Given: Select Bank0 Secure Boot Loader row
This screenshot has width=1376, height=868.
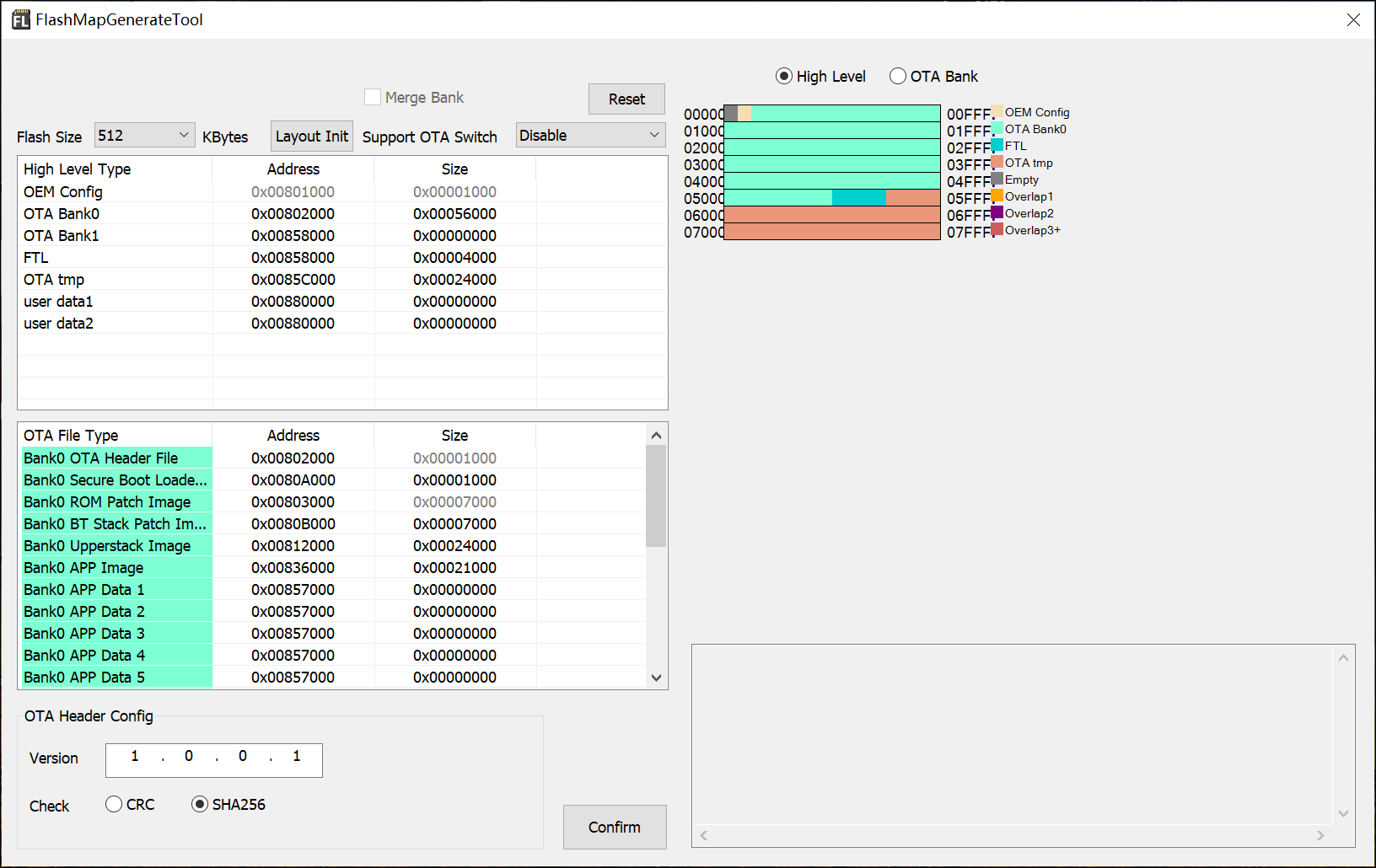Looking at the screenshot, I should coord(332,480).
